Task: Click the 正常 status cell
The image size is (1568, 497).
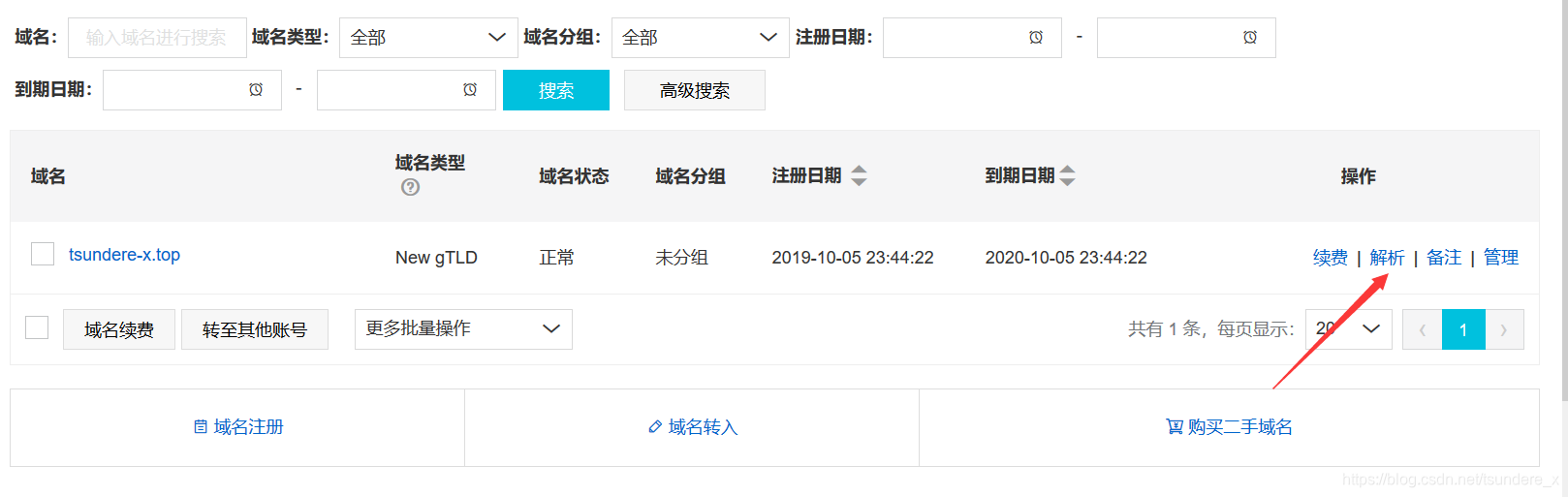Action: (x=556, y=258)
